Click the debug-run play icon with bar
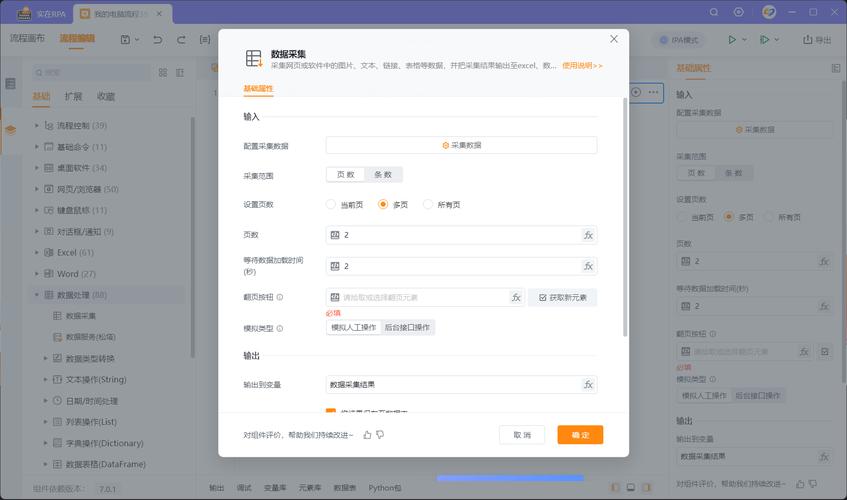The image size is (847, 500). click(x=764, y=39)
